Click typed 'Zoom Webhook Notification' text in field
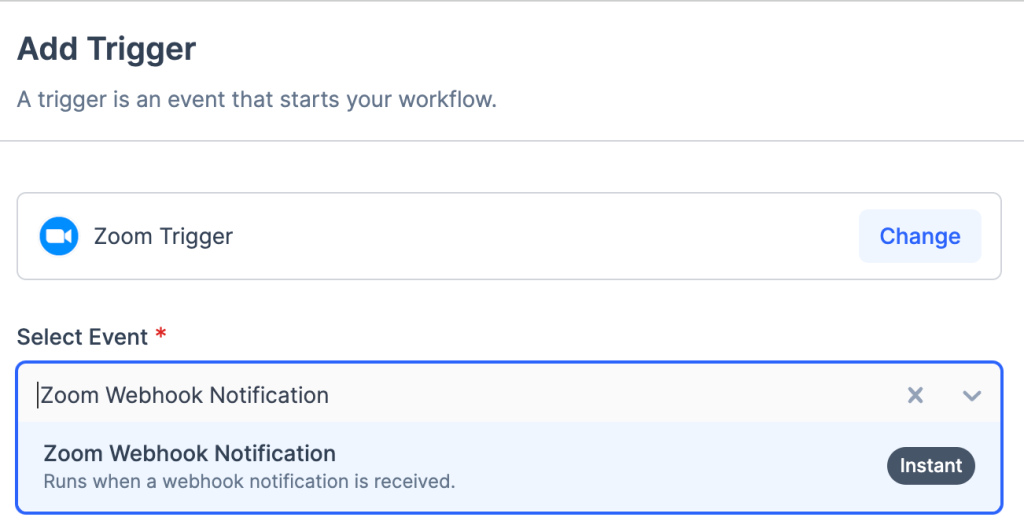Viewport: 1024px width, 532px height. pyautogui.click(x=185, y=395)
